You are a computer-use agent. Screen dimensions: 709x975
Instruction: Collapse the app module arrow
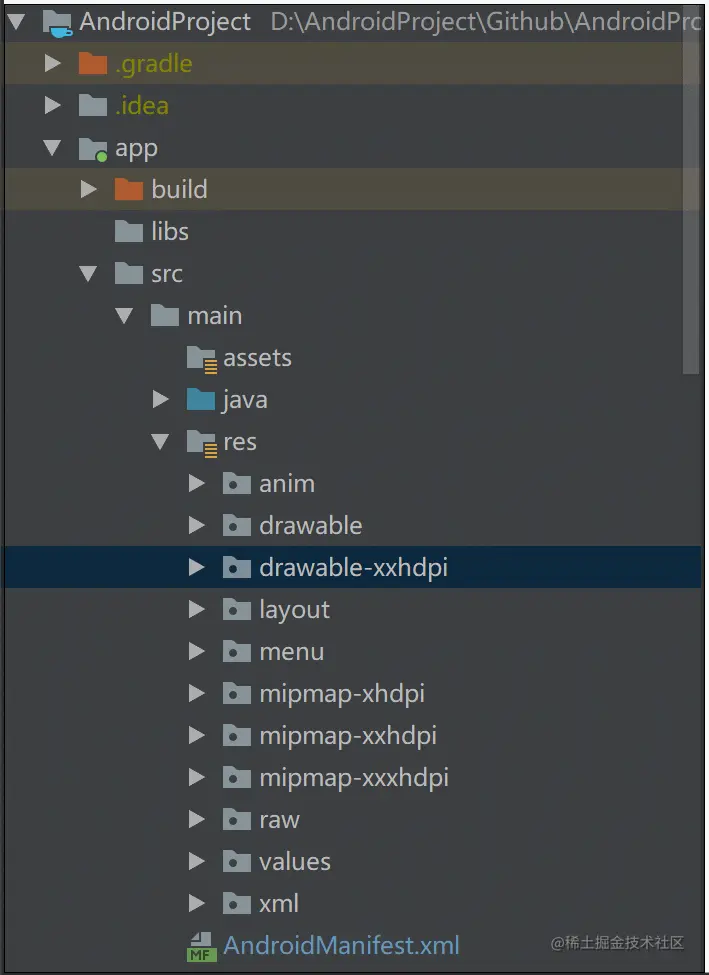click(x=52, y=148)
